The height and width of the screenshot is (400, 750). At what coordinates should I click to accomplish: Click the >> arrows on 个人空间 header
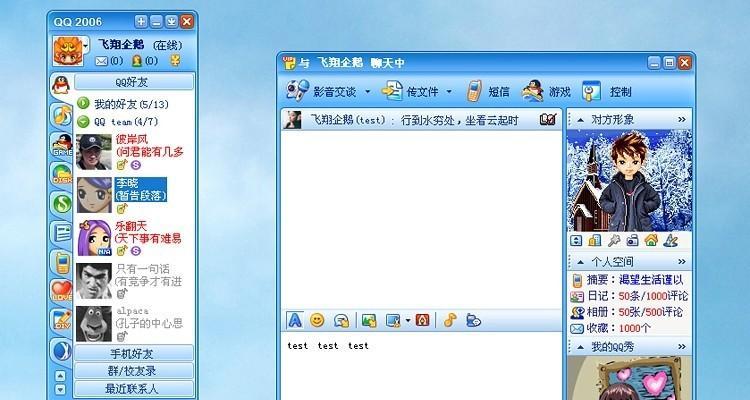pos(682,262)
